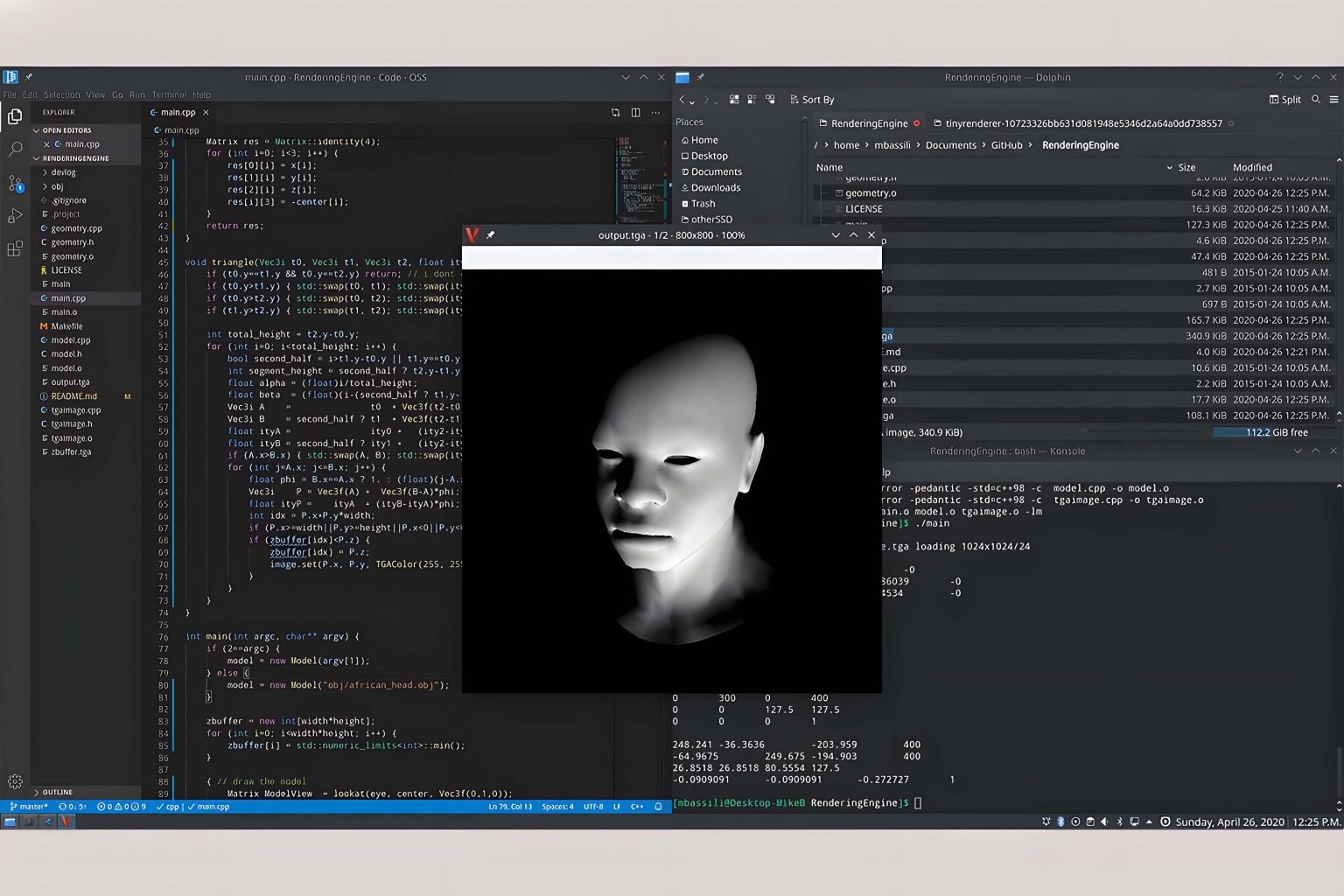The height and width of the screenshot is (896, 1344).
Task: Open the Dolphin search tool
Action: tap(1316, 99)
